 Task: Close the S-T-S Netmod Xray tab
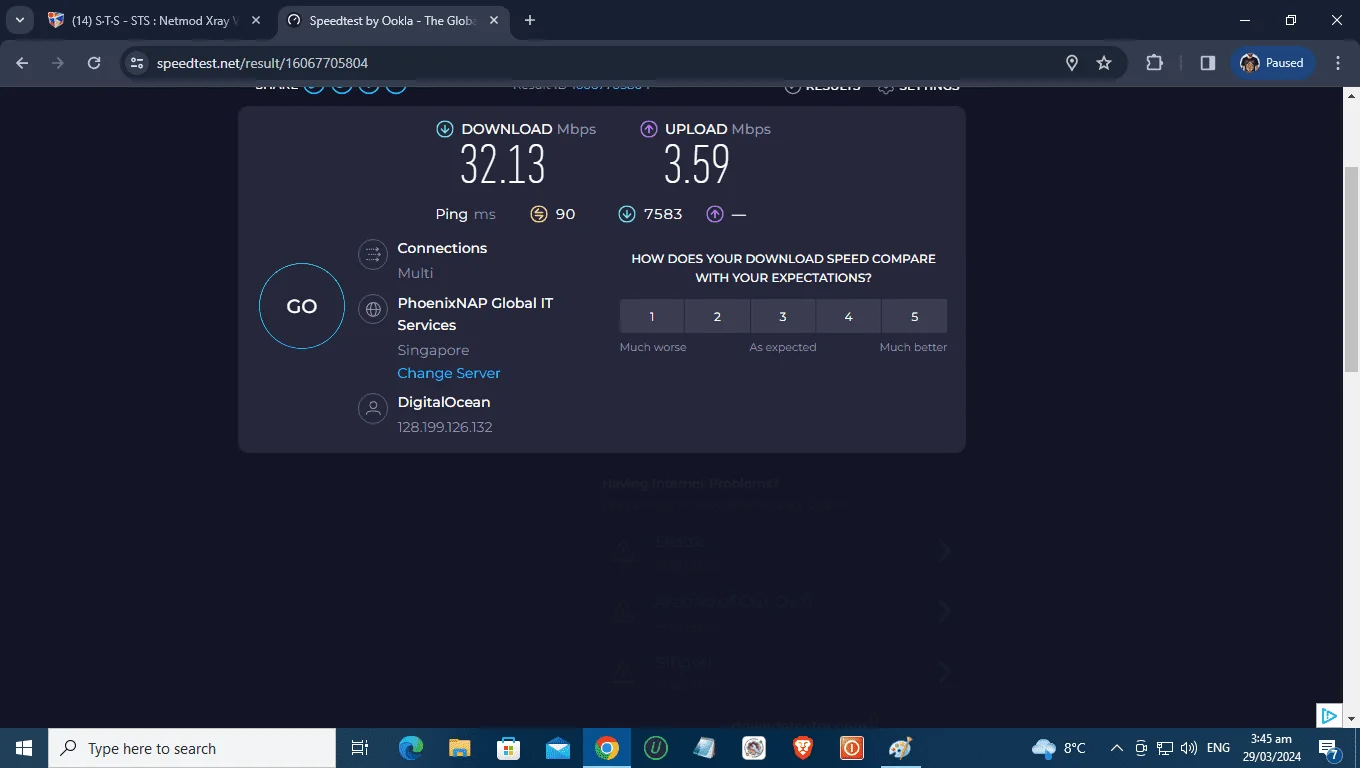coord(255,20)
